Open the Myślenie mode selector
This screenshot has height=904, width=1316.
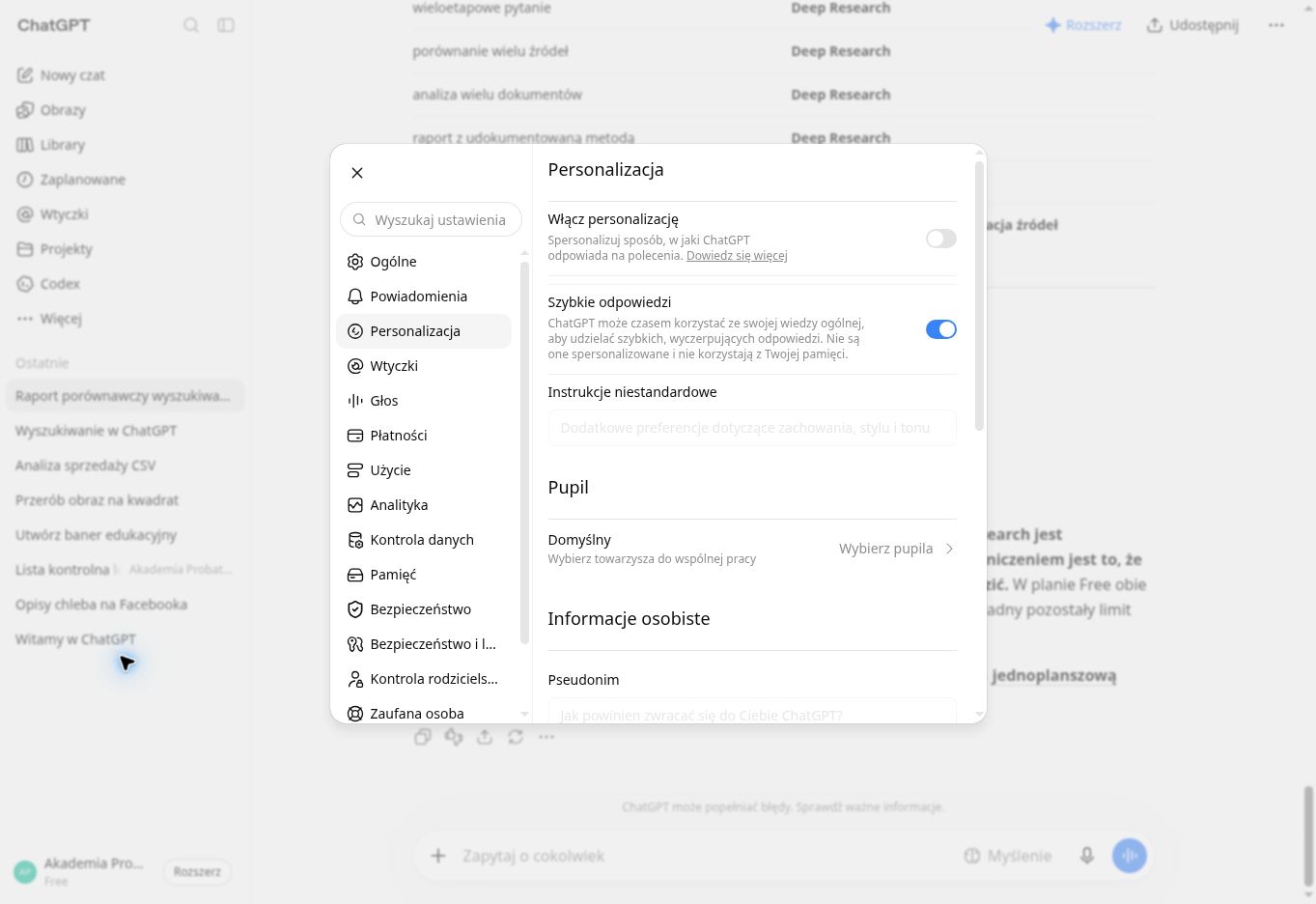[x=1008, y=856]
